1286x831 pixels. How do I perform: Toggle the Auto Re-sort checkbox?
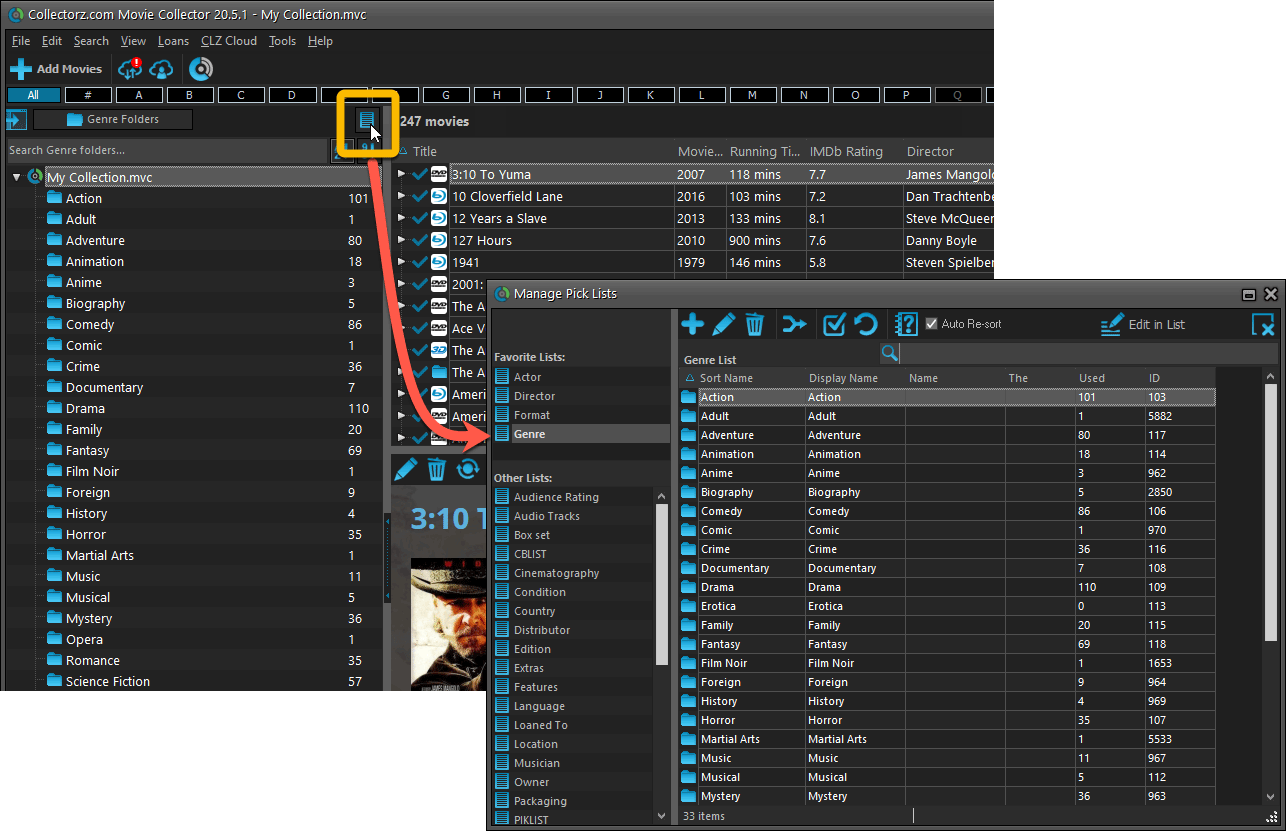(x=932, y=324)
